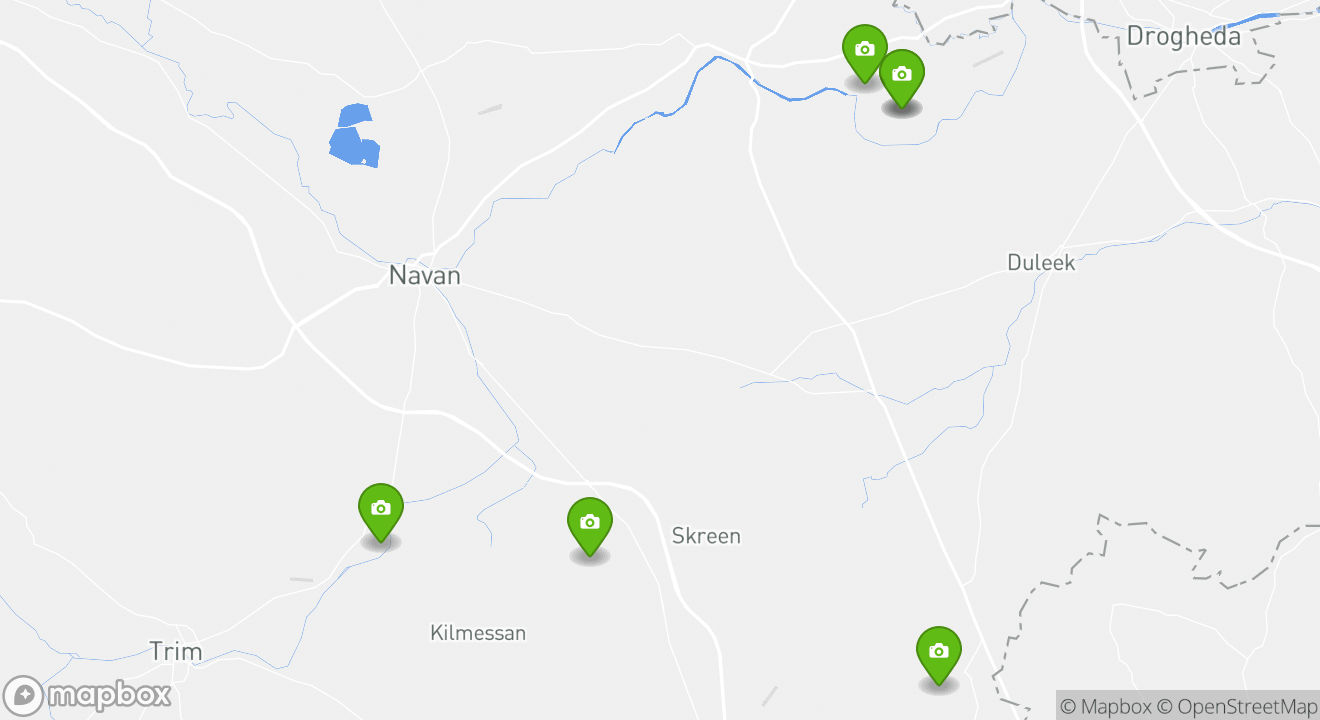Select the camera marker nearest to Trim

(x=380, y=509)
